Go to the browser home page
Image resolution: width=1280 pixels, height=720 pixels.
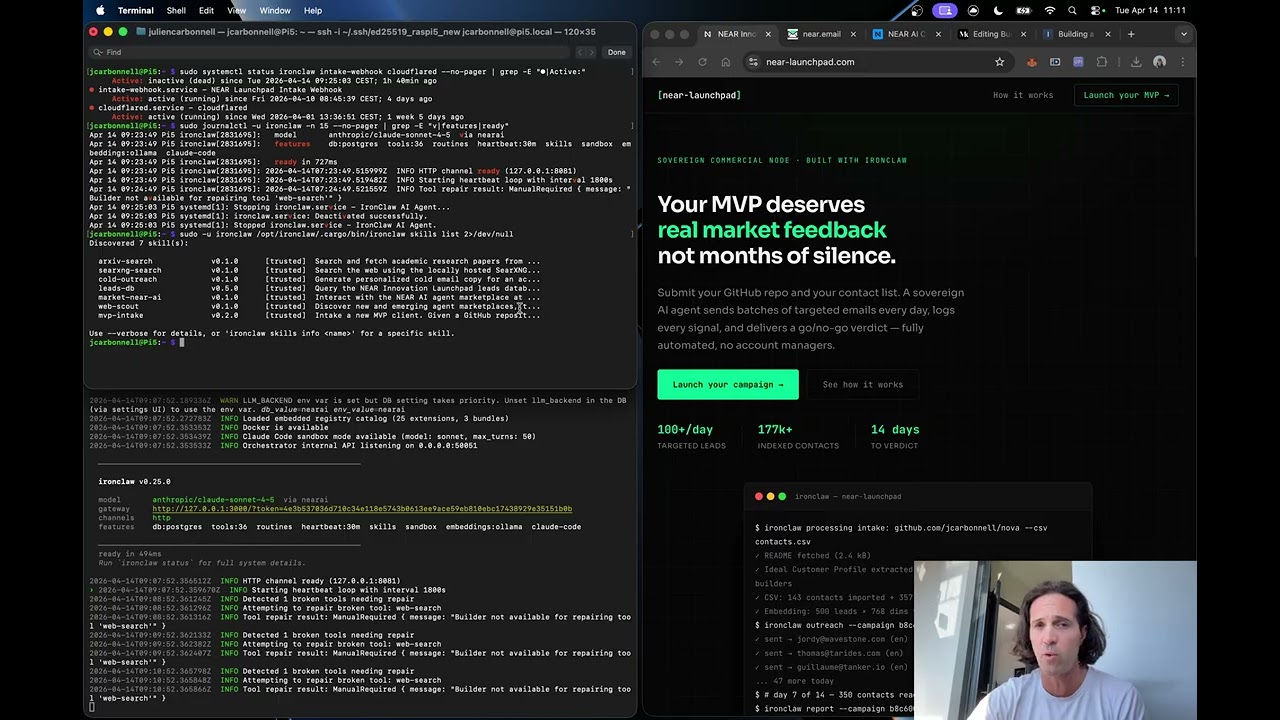coord(725,62)
